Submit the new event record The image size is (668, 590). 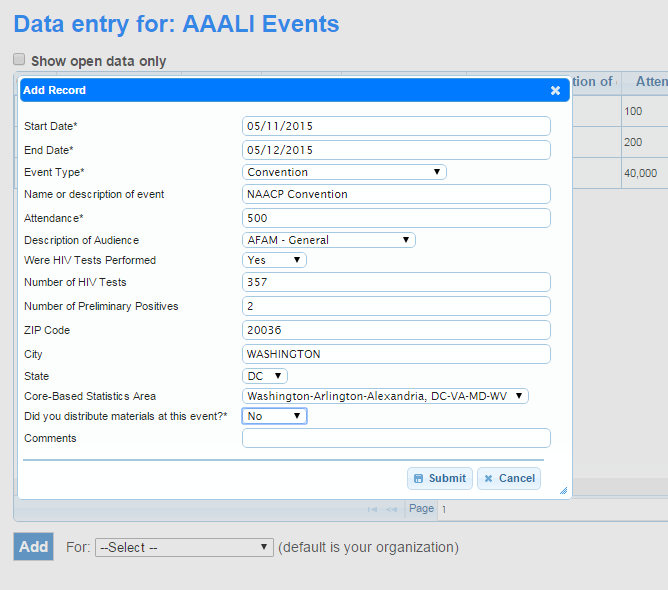pos(440,478)
